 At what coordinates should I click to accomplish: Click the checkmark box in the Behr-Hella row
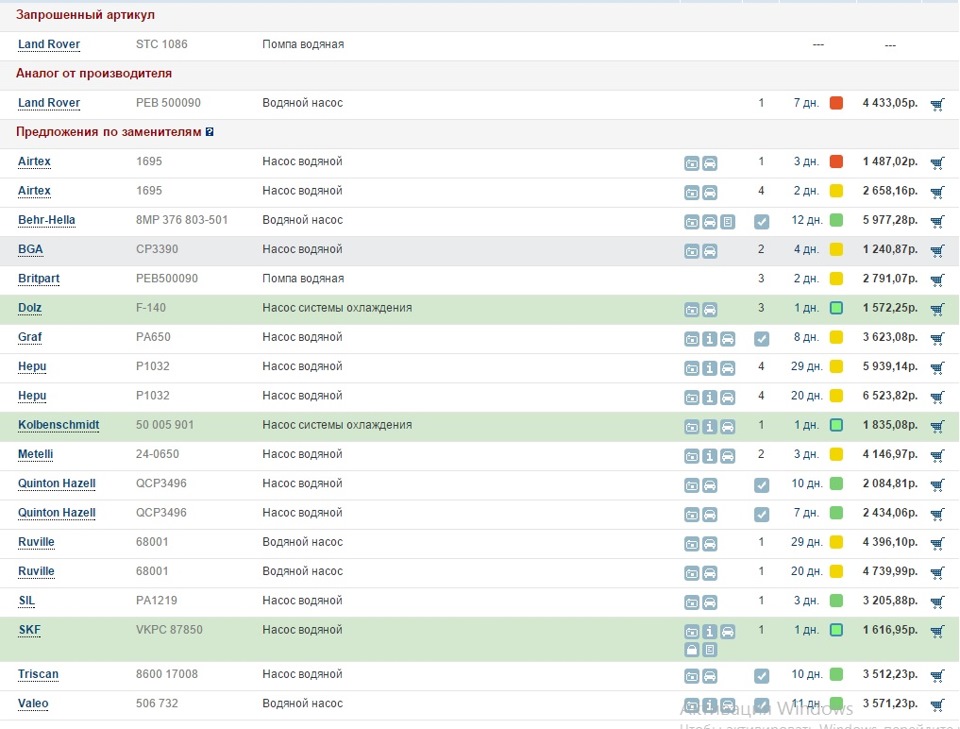(x=761, y=222)
